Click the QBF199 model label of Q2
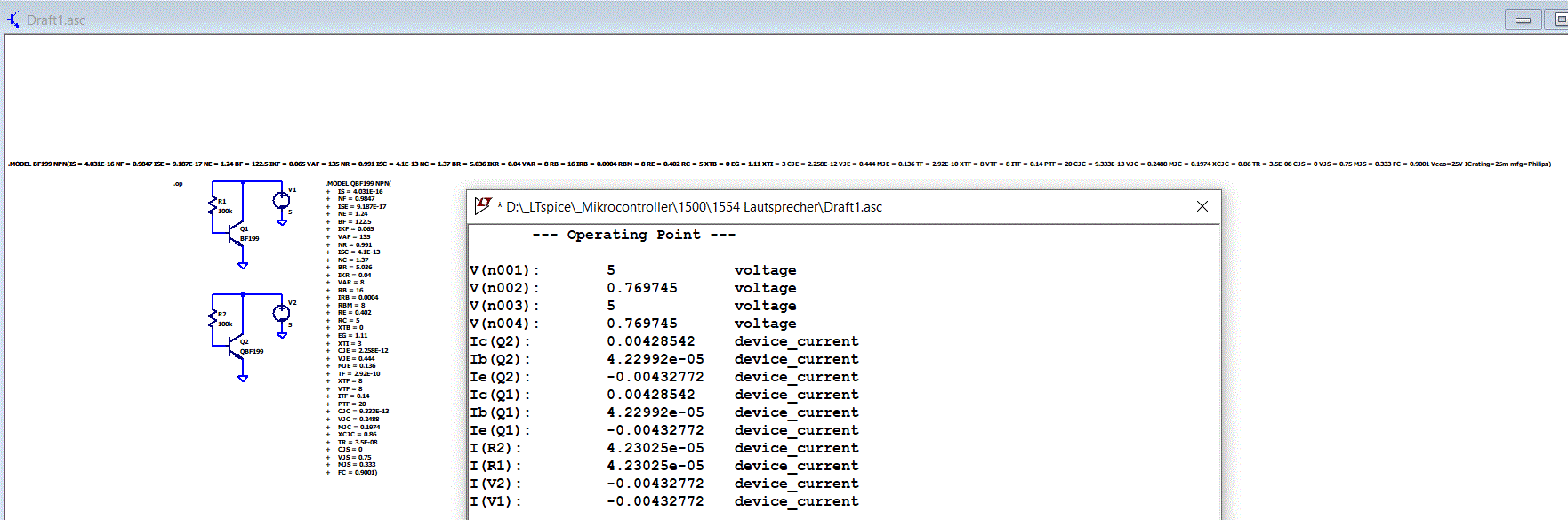1568x520 pixels. point(252,351)
